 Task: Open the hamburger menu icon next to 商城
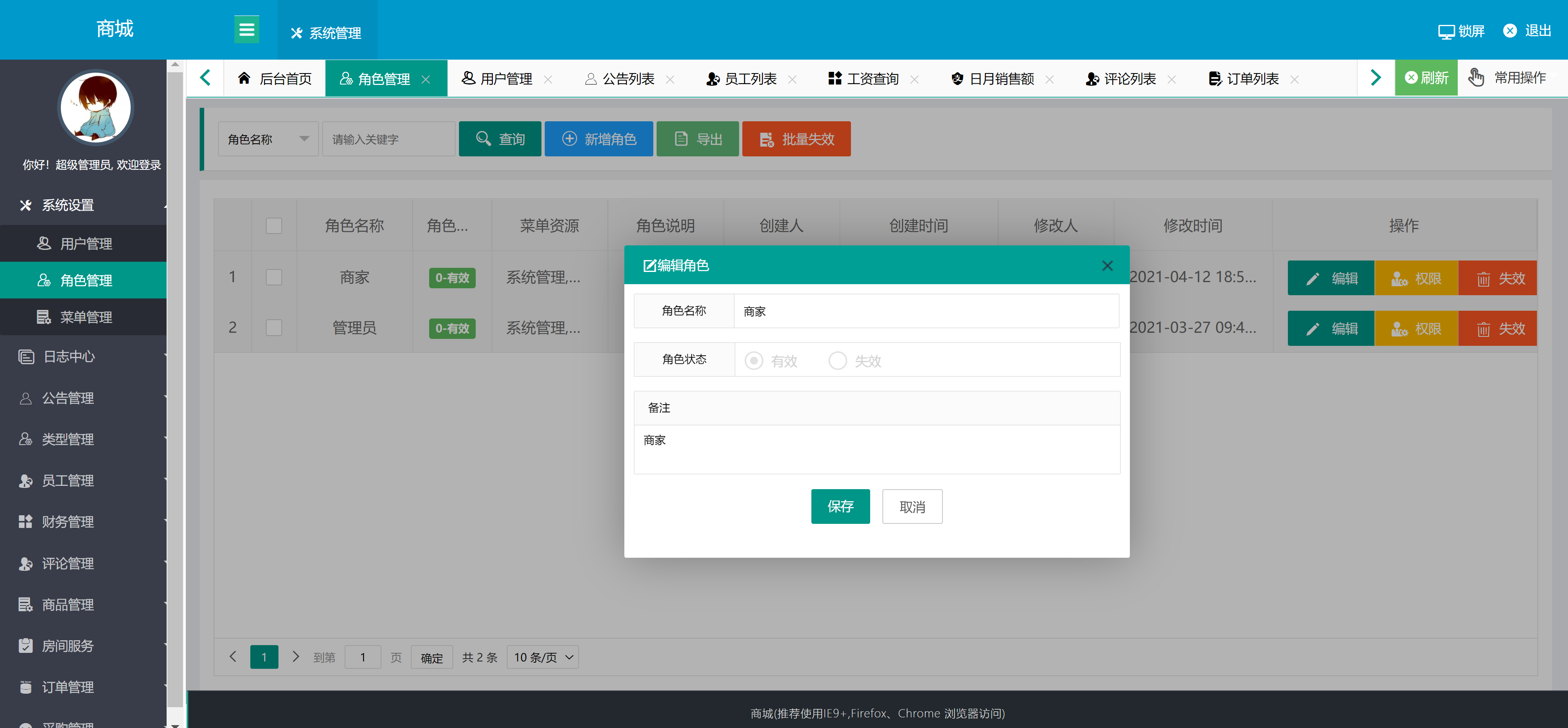pos(247,29)
